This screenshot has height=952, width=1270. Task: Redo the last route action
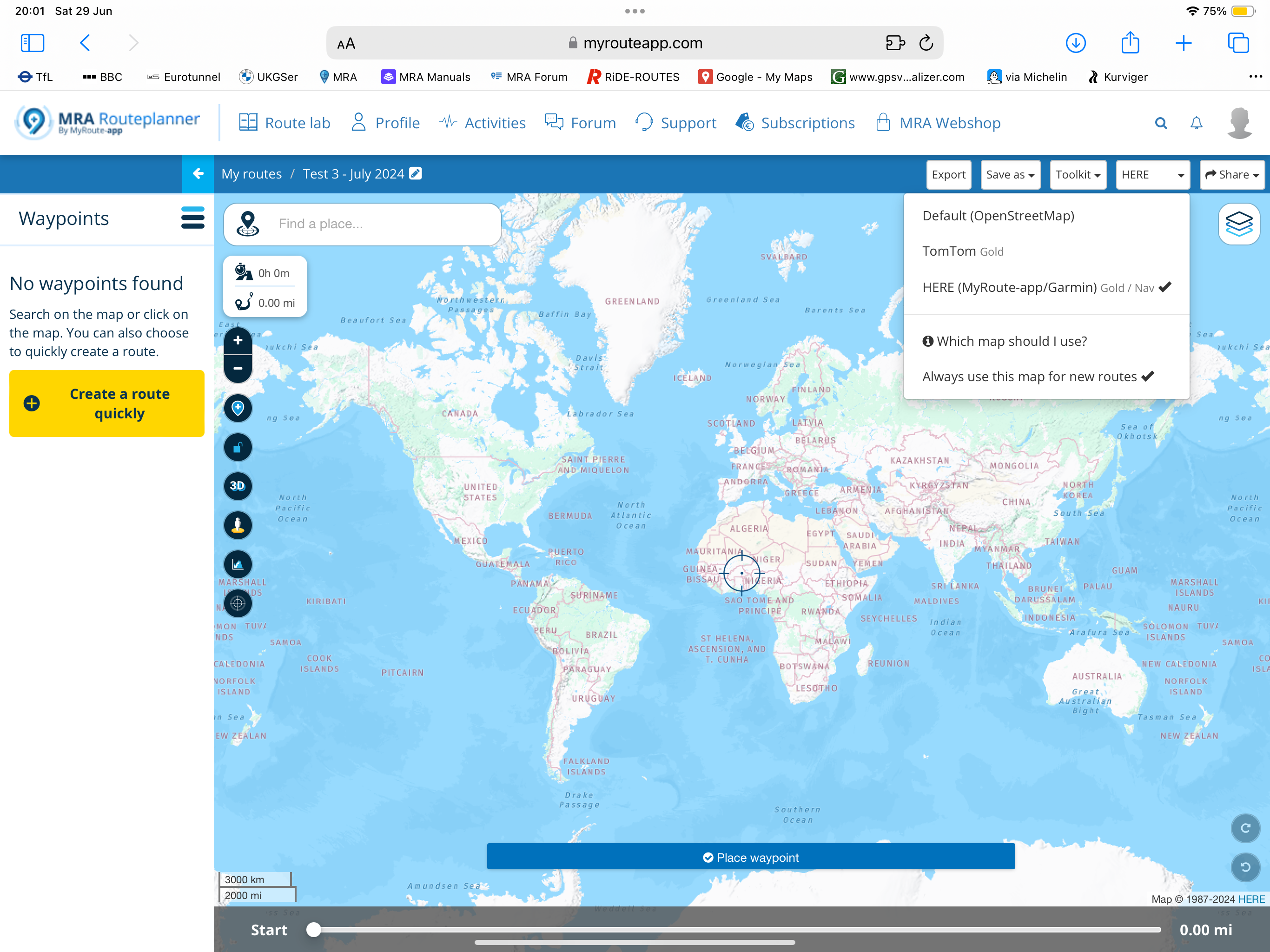[1245, 828]
